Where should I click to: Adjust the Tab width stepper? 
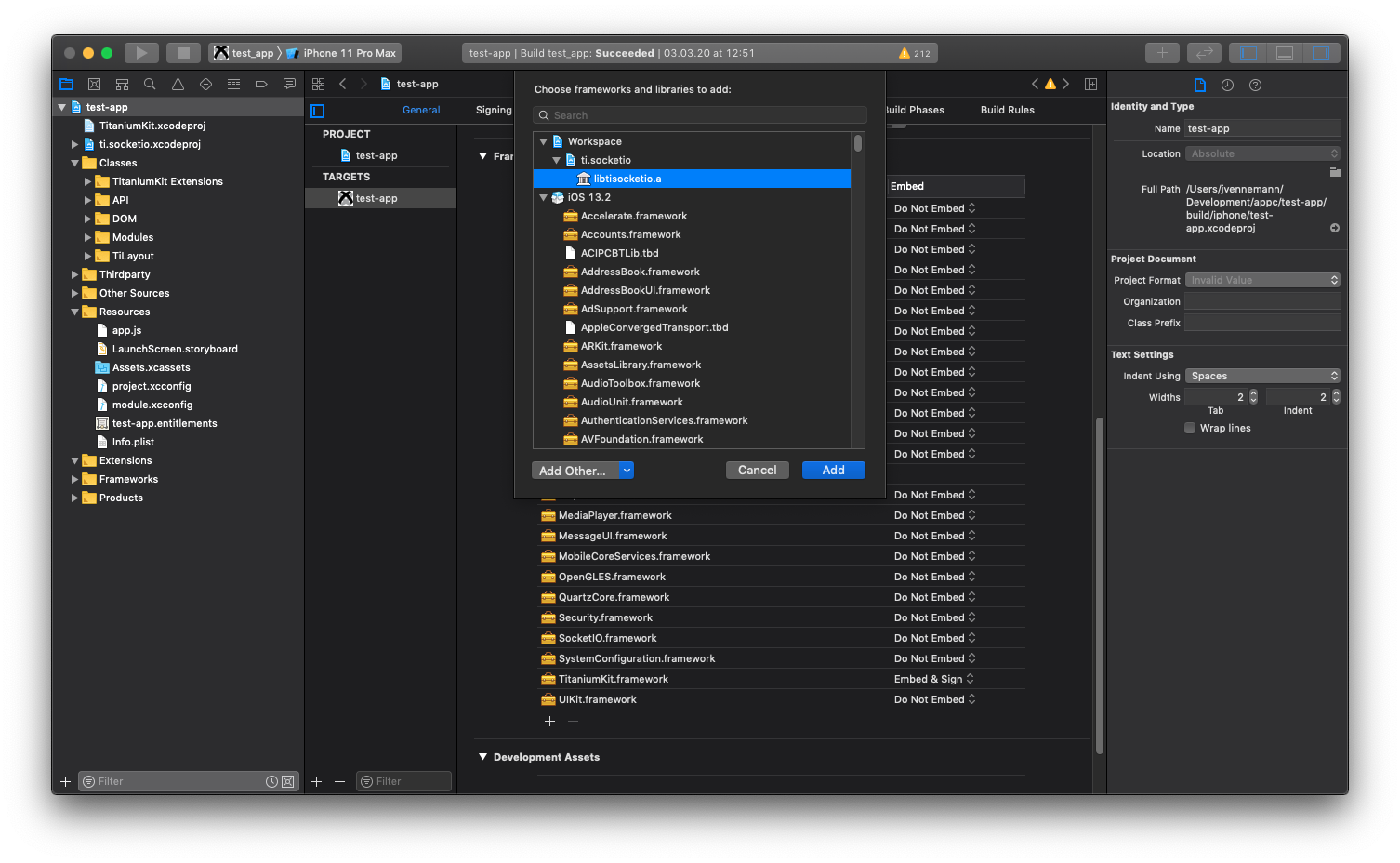coord(1253,397)
